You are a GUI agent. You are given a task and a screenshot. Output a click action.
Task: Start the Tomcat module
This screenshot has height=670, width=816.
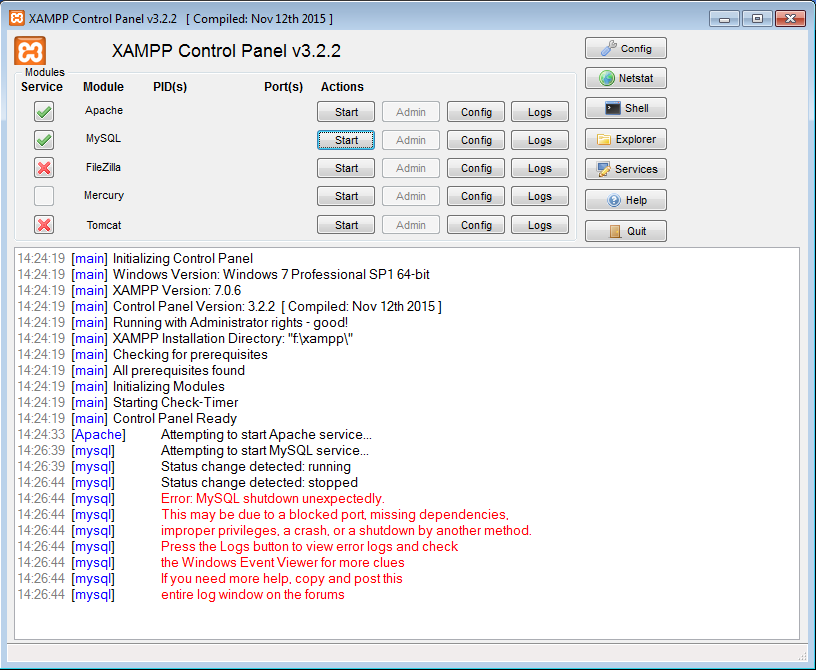pos(346,225)
